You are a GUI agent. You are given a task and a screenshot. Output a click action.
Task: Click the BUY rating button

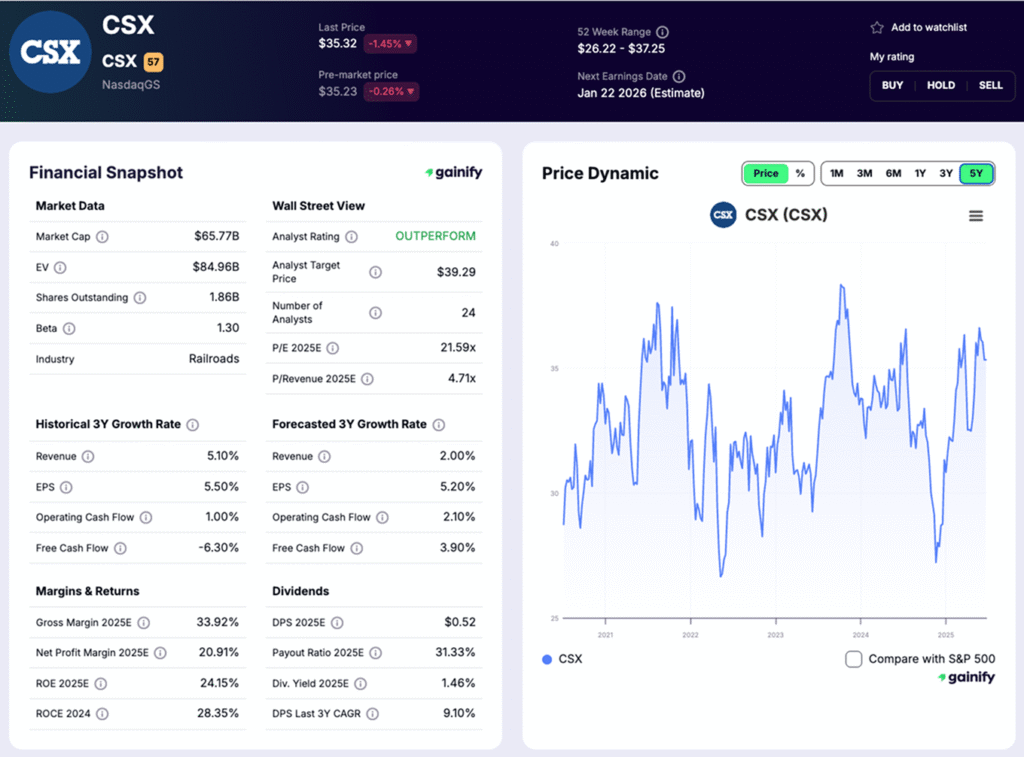click(x=891, y=86)
